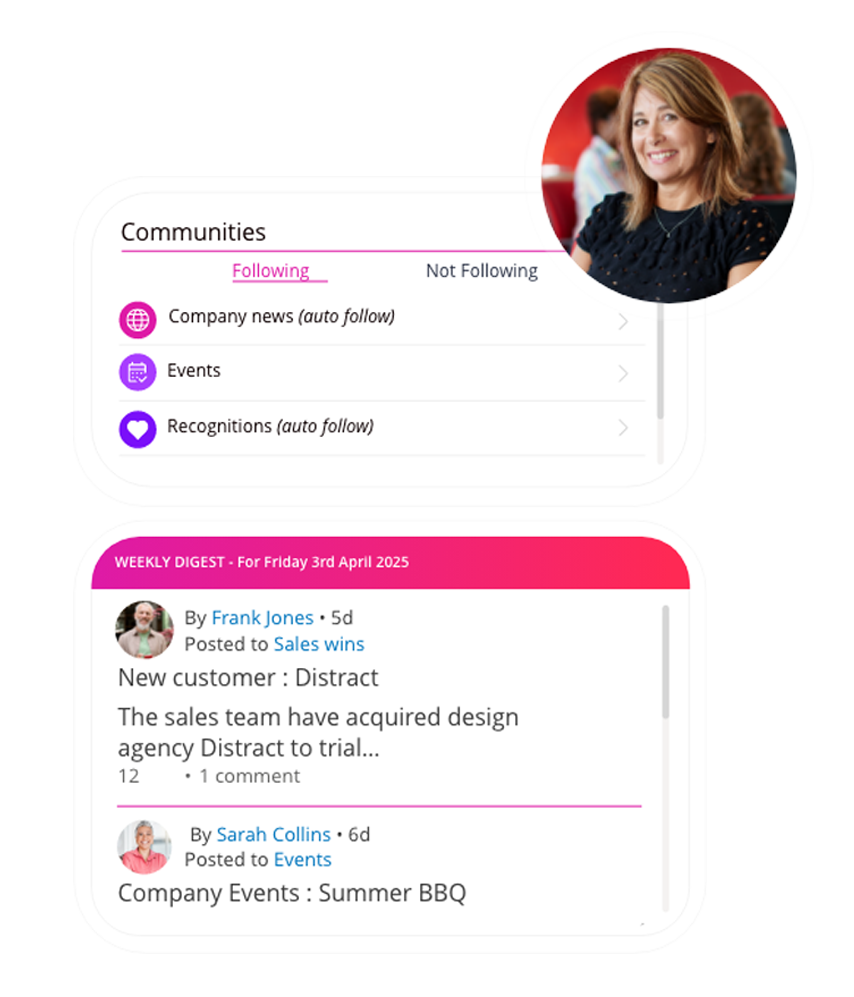Screen dimensions: 854x997
Task: Switch to the Following tab
Action: click(x=271, y=271)
